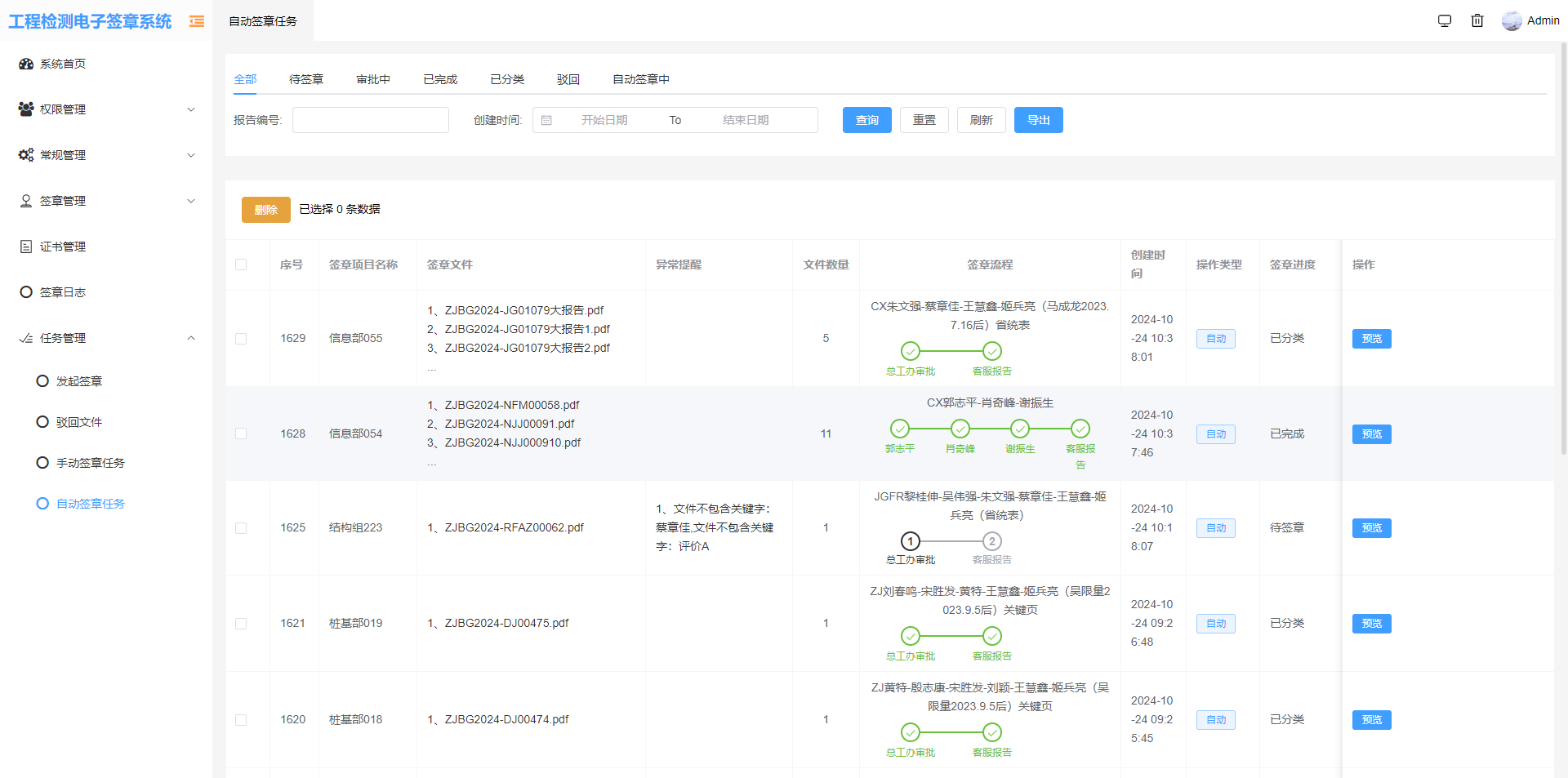Click the monitor screen icon in header

[1444, 21]
